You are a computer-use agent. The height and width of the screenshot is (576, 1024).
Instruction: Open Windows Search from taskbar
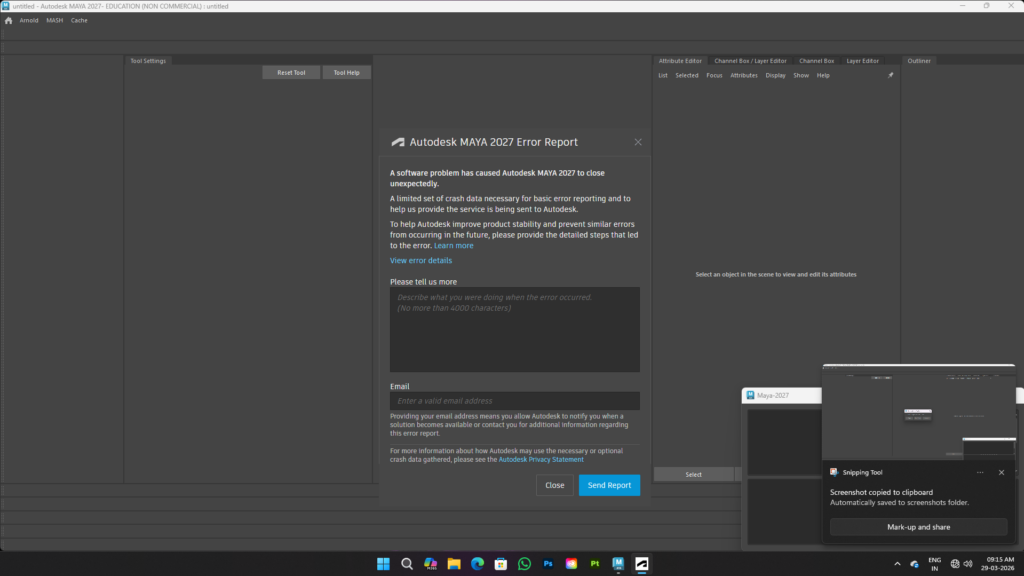point(407,564)
